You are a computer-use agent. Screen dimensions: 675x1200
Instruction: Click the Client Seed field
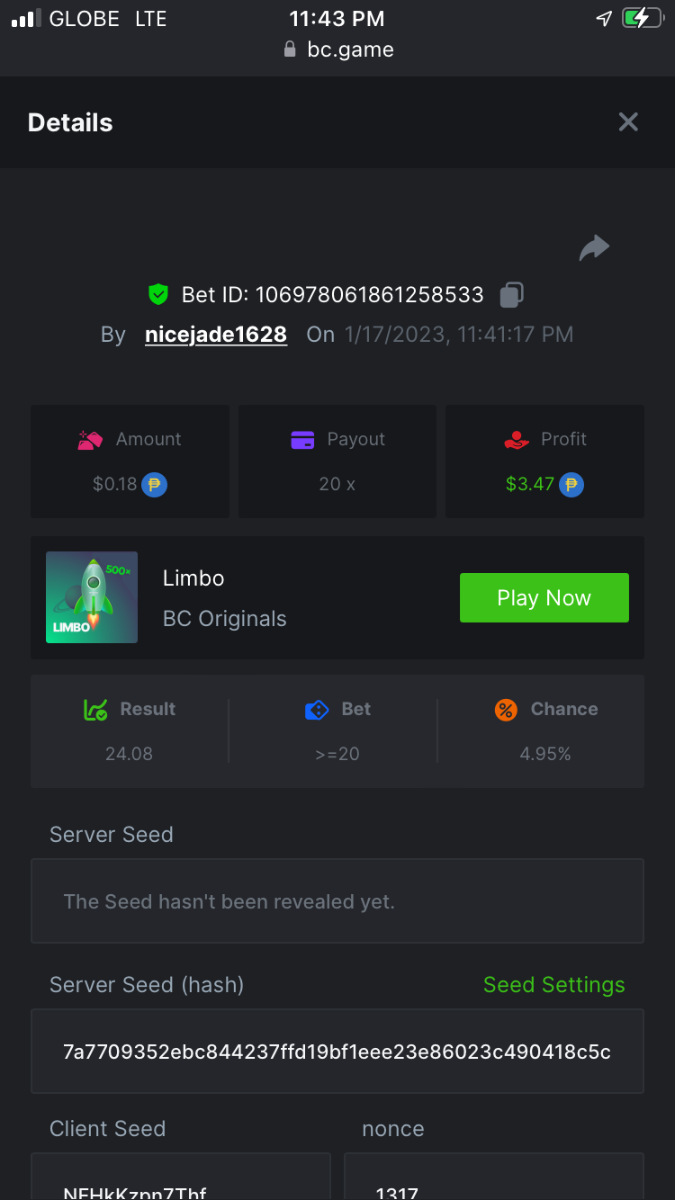180,1180
